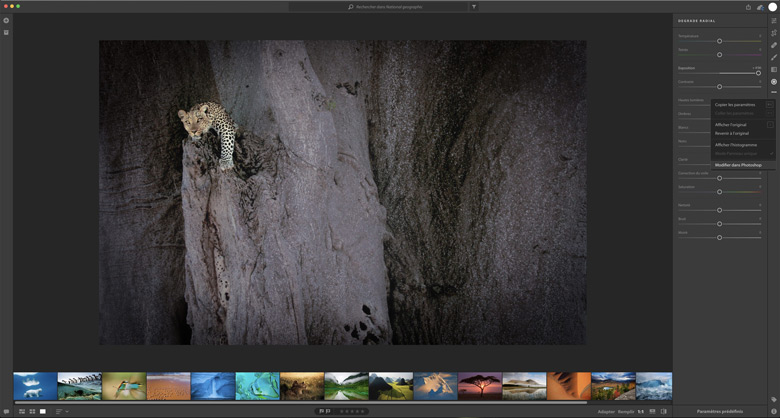This screenshot has width=780, height=418.
Task: Open cloud sync status icon
Action: (x=760, y=7)
